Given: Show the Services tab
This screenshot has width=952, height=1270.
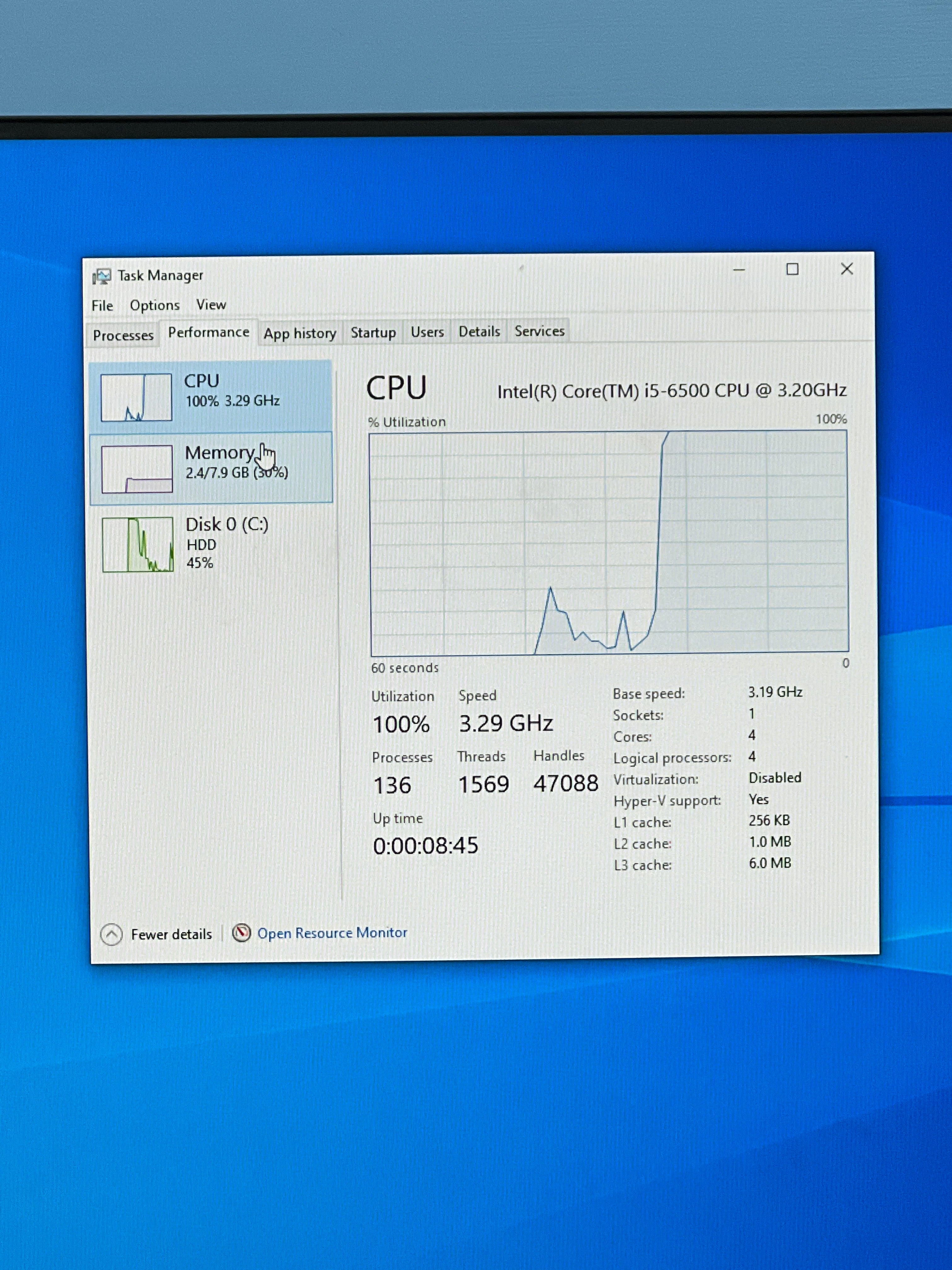Looking at the screenshot, I should (x=539, y=331).
